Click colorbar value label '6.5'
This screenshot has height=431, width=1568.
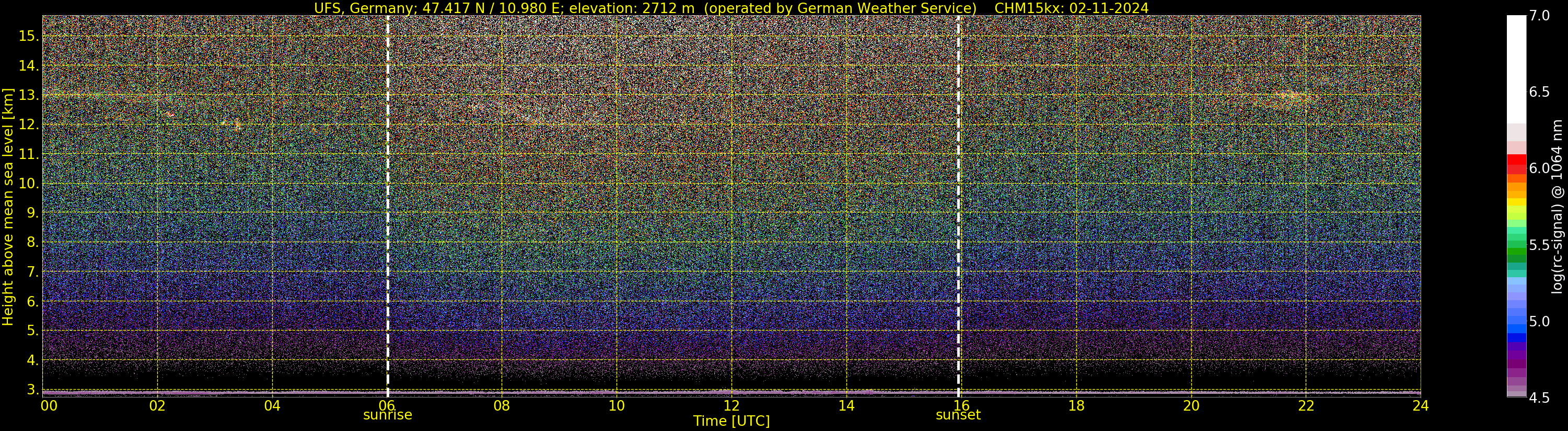[1539, 92]
